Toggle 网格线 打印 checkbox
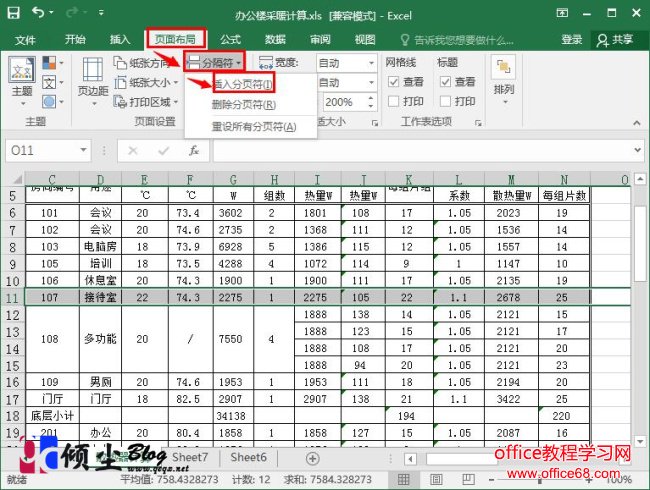650x490 pixels. tap(393, 101)
